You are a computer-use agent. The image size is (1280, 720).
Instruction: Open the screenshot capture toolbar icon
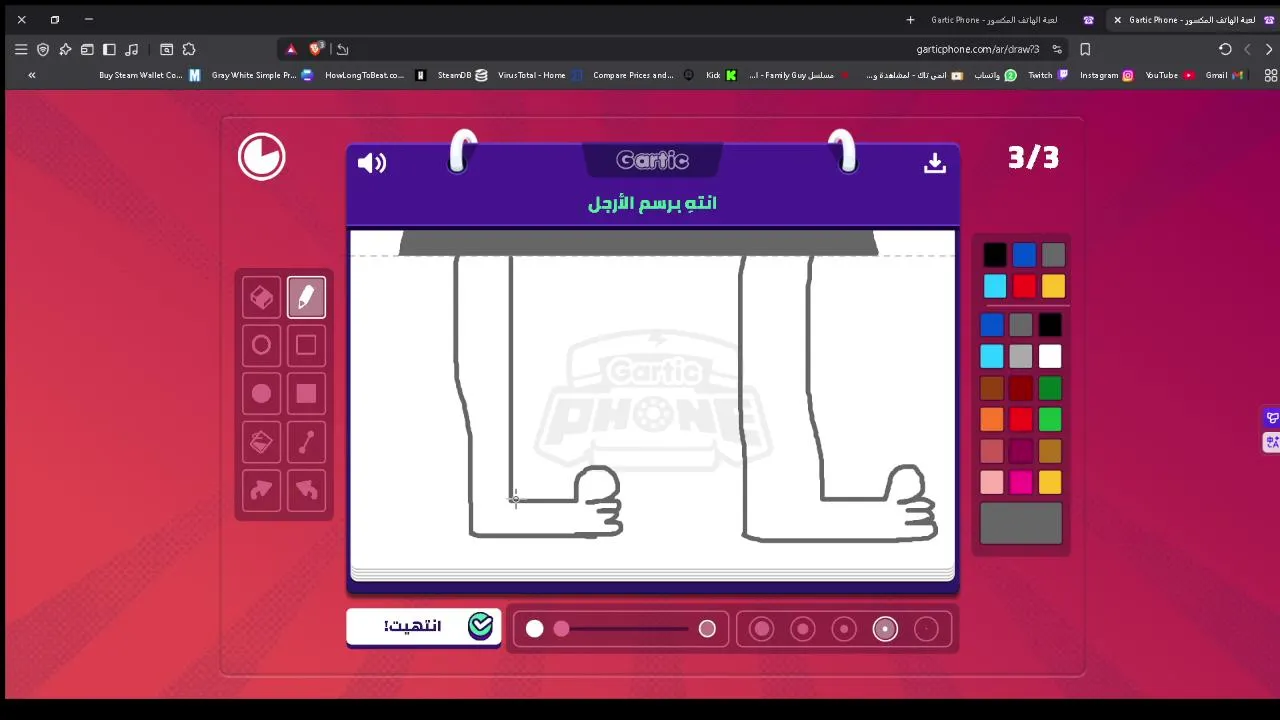click(167, 49)
